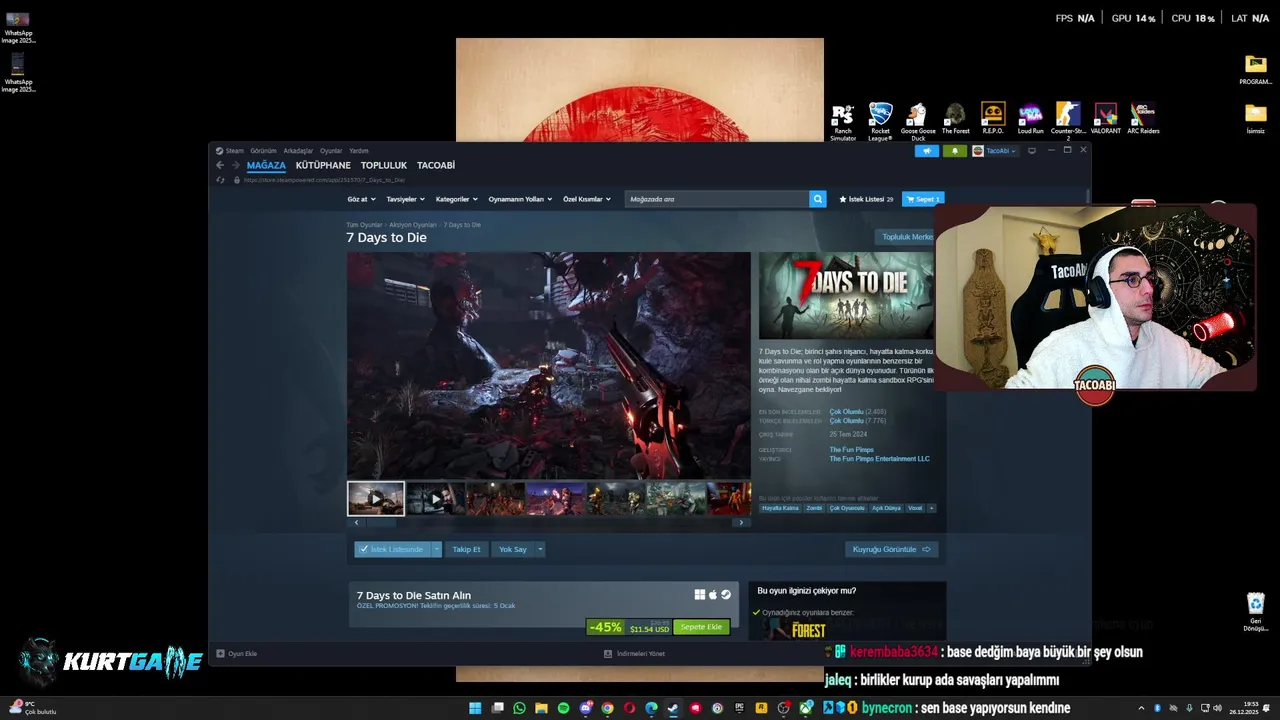Image resolution: width=1280 pixels, height=720 pixels.
Task: Open The Forest desktop shortcut
Action: click(955, 118)
